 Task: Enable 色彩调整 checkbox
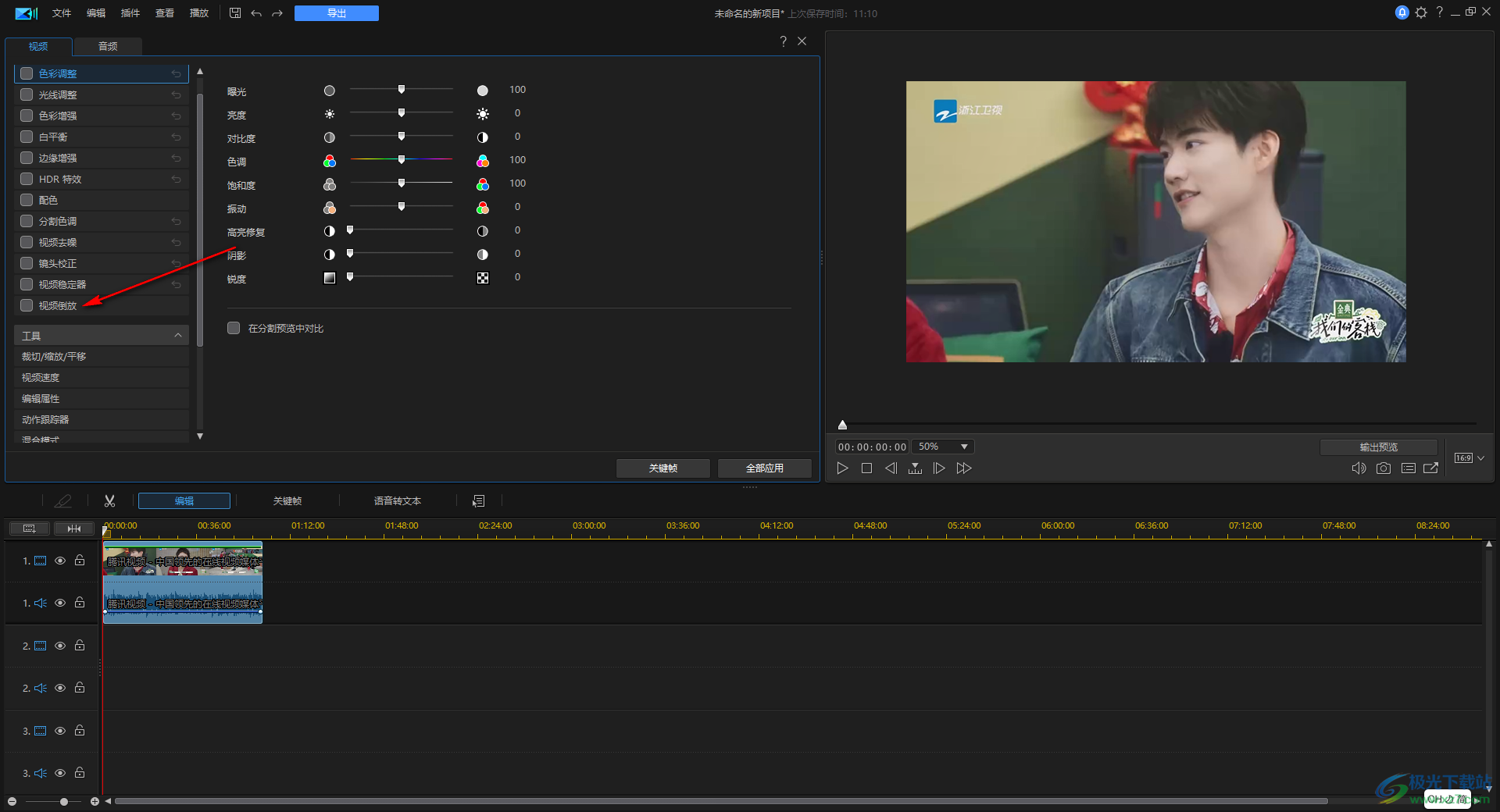(27, 73)
